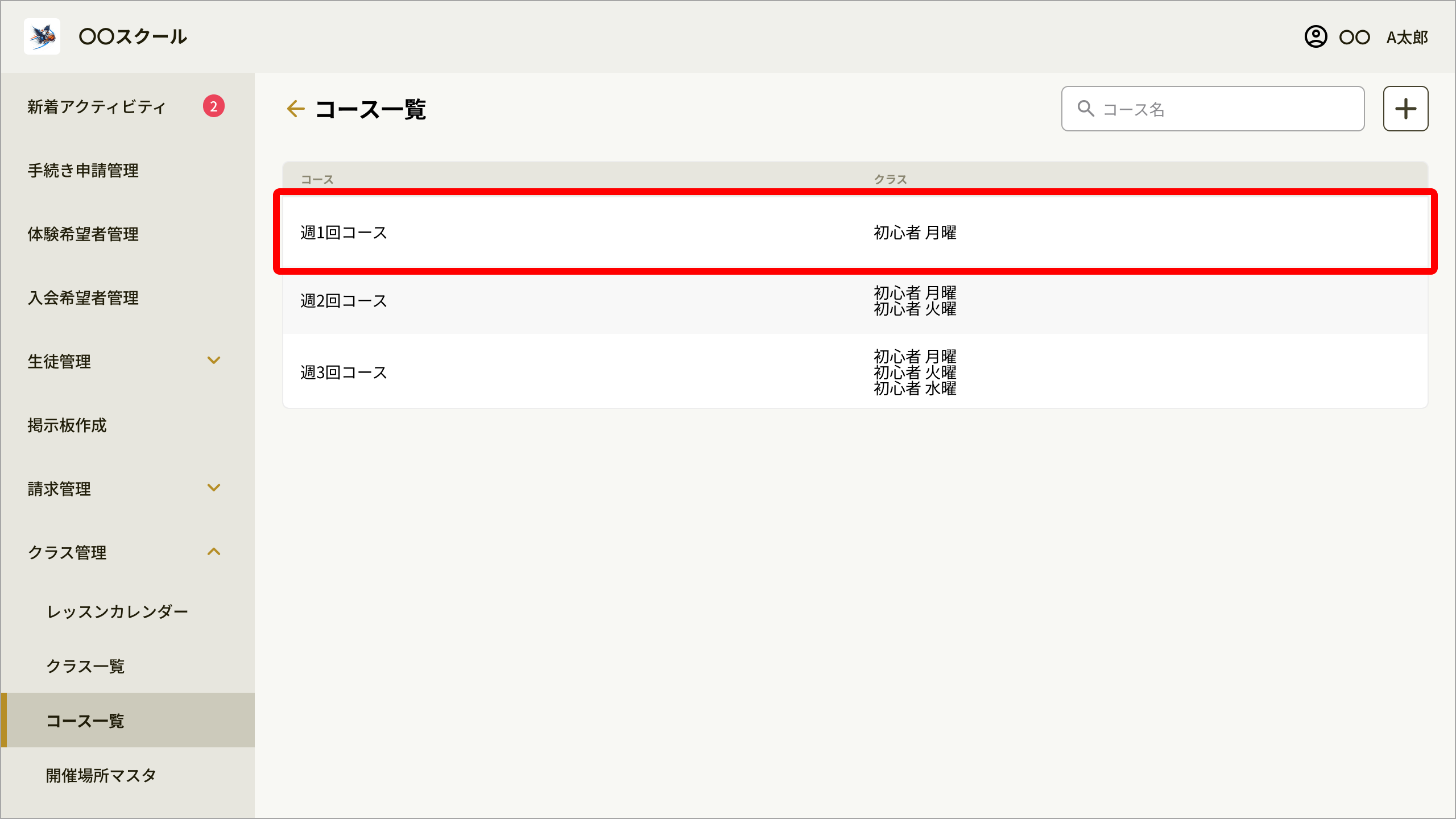1456x819 pixels.
Task: Expand the 請求管理 chevron
Action: (214, 488)
